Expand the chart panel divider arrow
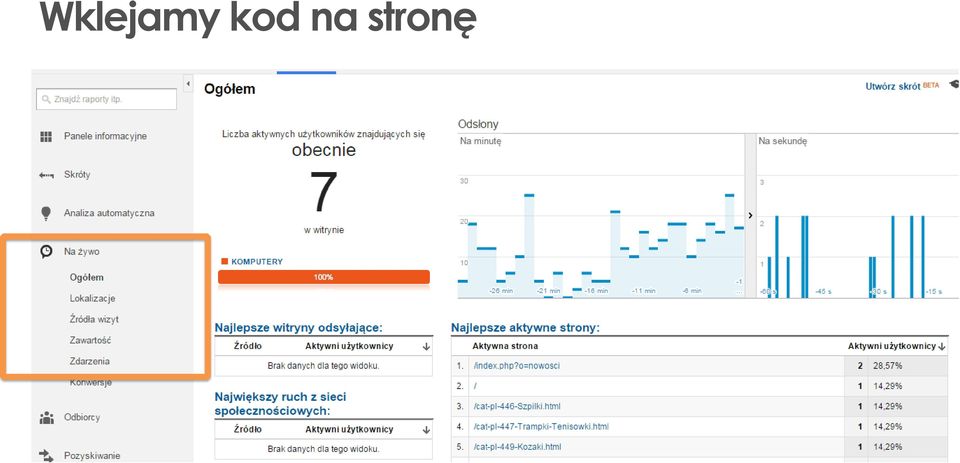This screenshot has width=960, height=463. (x=751, y=216)
